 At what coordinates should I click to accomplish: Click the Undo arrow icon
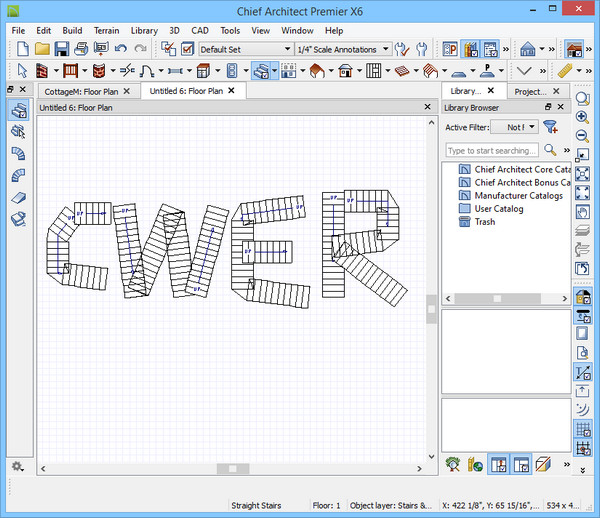121,48
